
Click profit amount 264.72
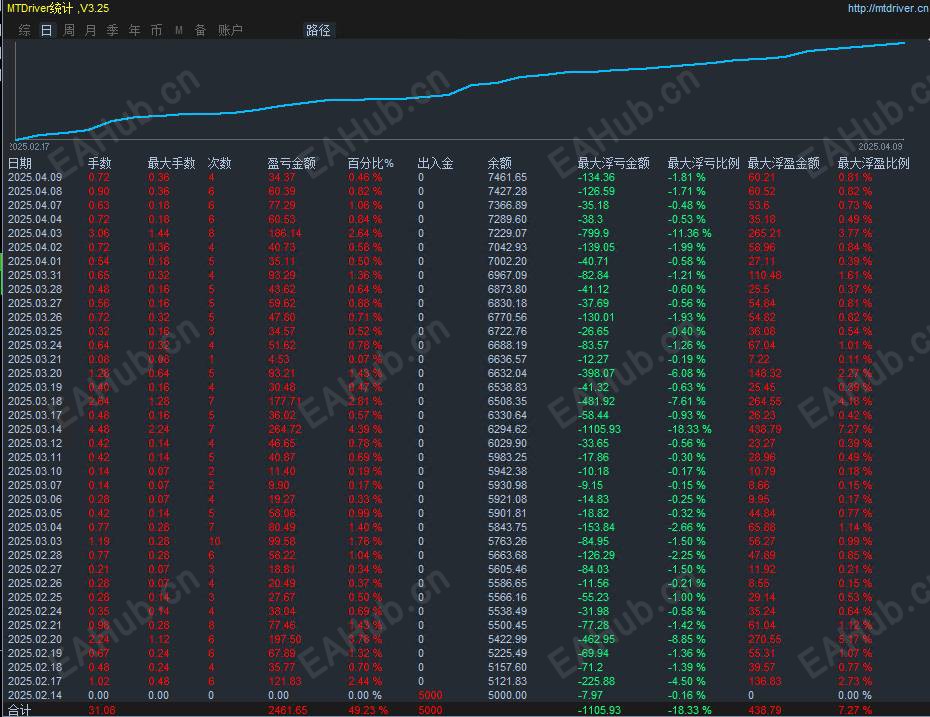(285, 429)
